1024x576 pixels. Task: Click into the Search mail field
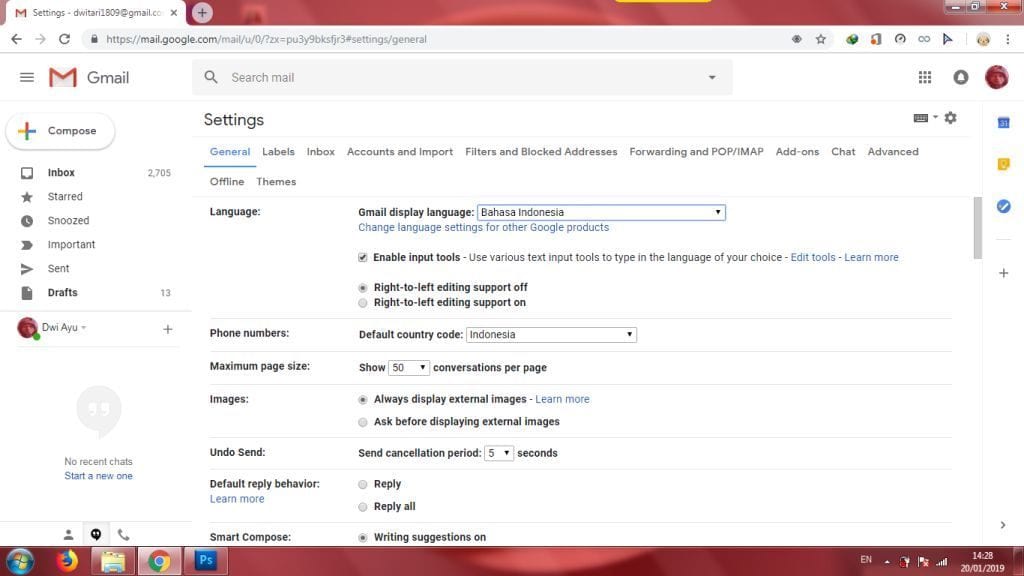(x=464, y=77)
